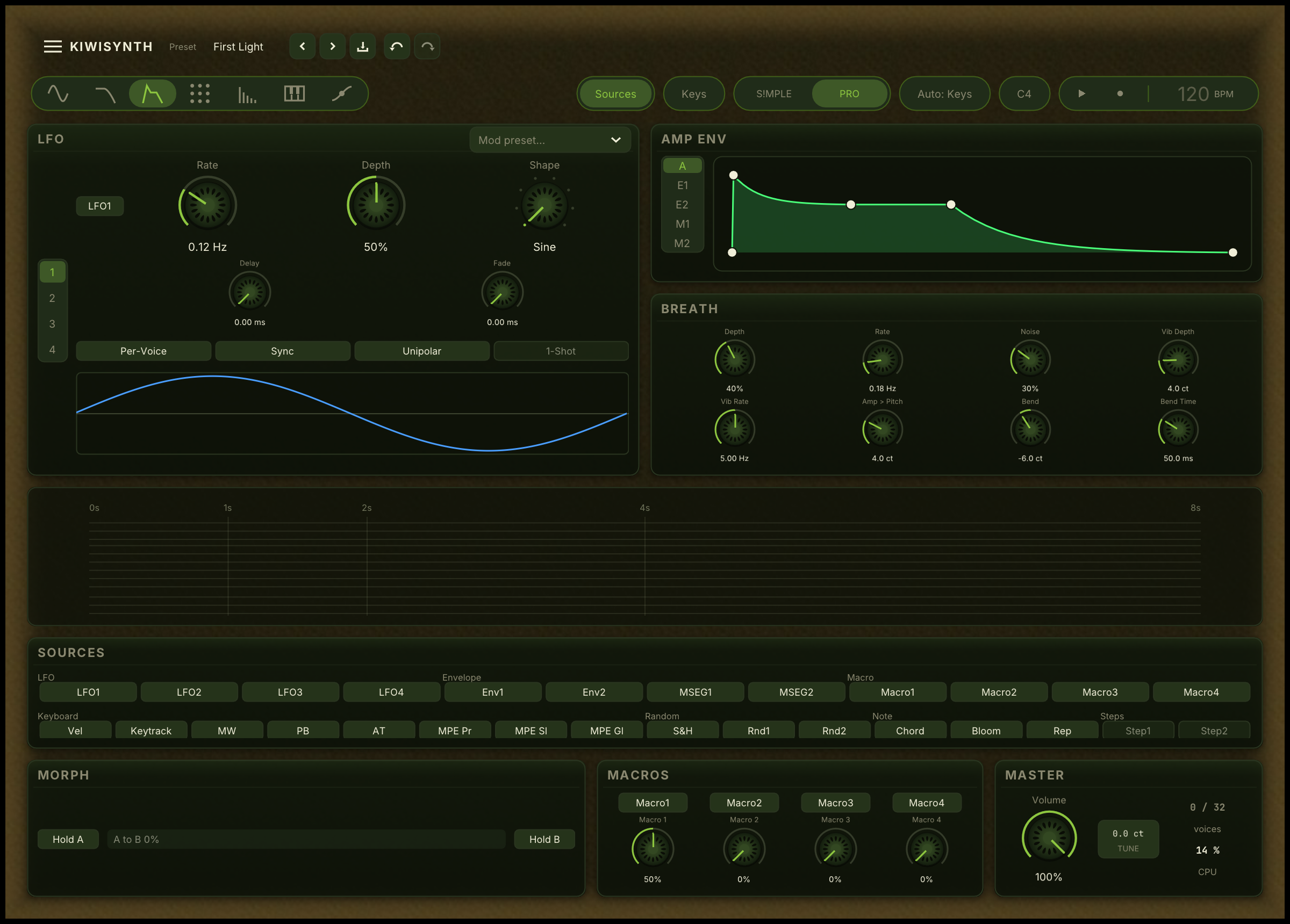The image size is (1290, 924).
Task: Select LFO tab number 4
Action: click(52, 350)
